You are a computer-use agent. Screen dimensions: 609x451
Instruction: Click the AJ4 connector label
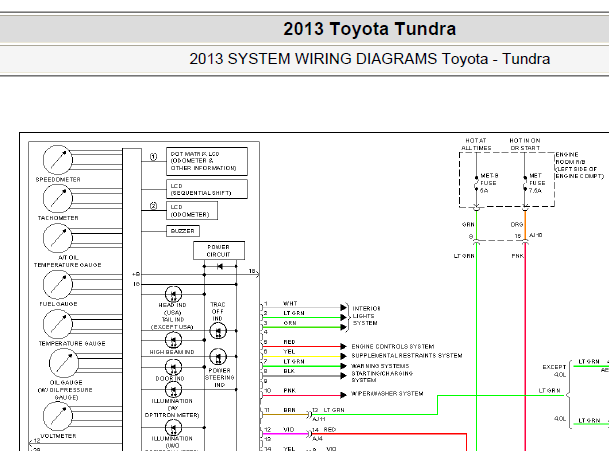point(317,439)
